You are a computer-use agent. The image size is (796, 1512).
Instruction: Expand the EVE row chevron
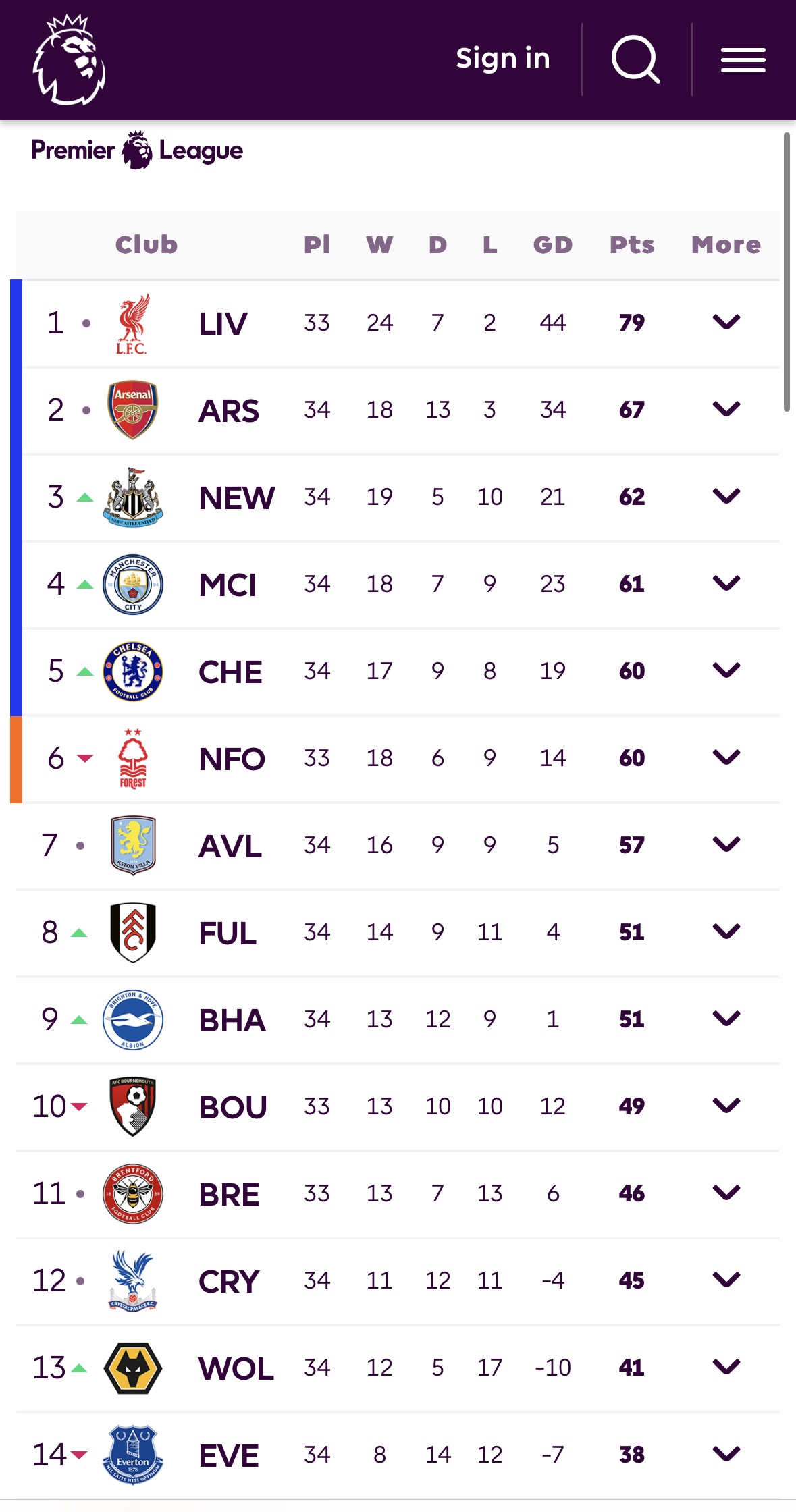pyautogui.click(x=726, y=1454)
